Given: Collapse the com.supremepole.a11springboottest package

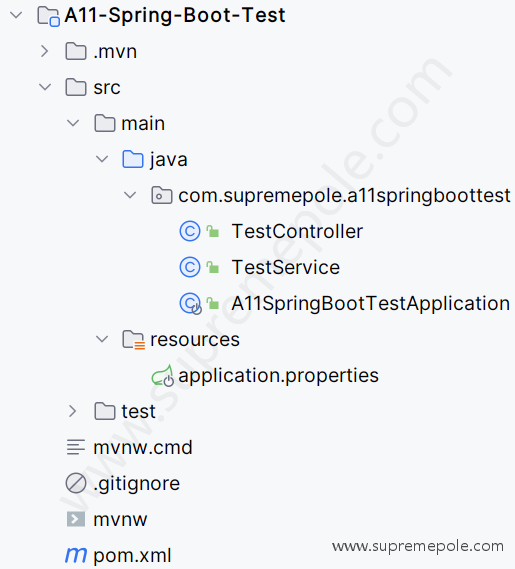Looking at the screenshot, I should pos(130,195).
